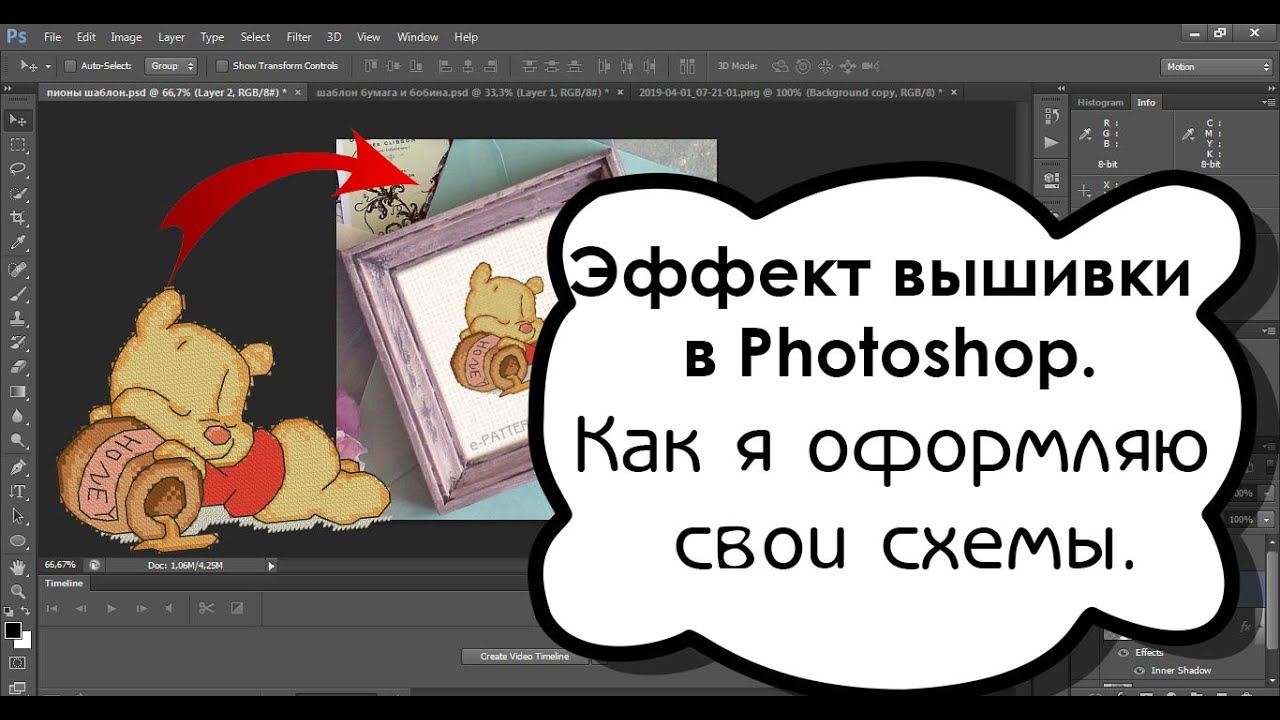Click the Timeline play button
The image size is (1280, 720).
[112, 608]
